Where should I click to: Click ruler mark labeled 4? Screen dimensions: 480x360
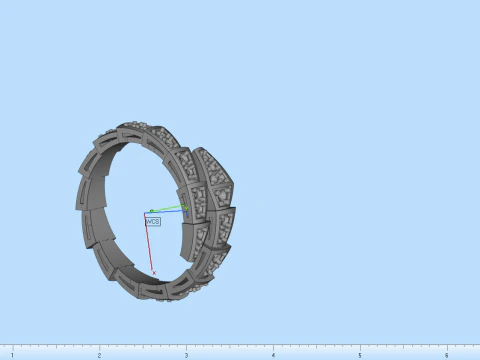pyautogui.click(x=273, y=356)
